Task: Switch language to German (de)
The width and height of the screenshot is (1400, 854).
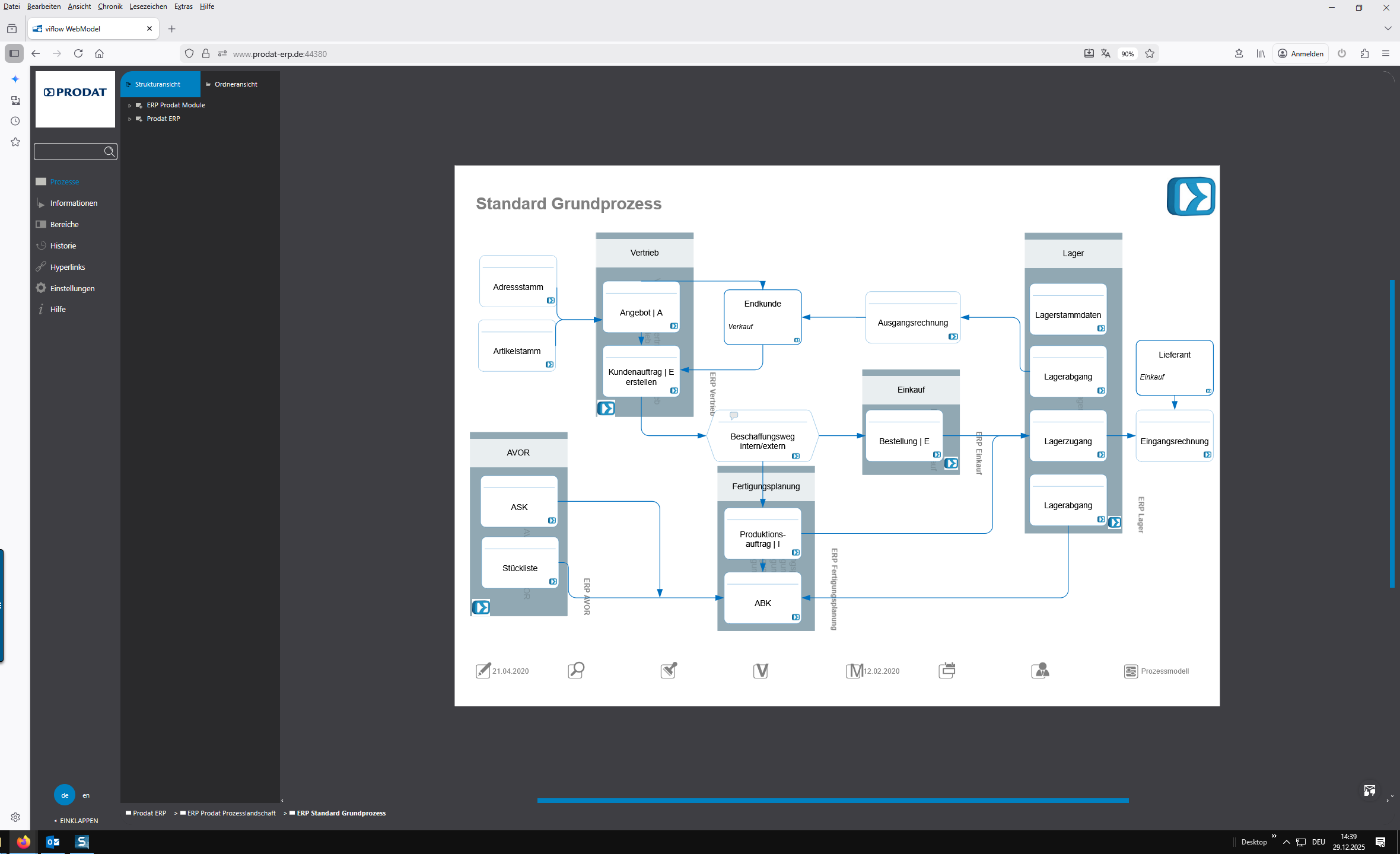Action: click(x=65, y=795)
